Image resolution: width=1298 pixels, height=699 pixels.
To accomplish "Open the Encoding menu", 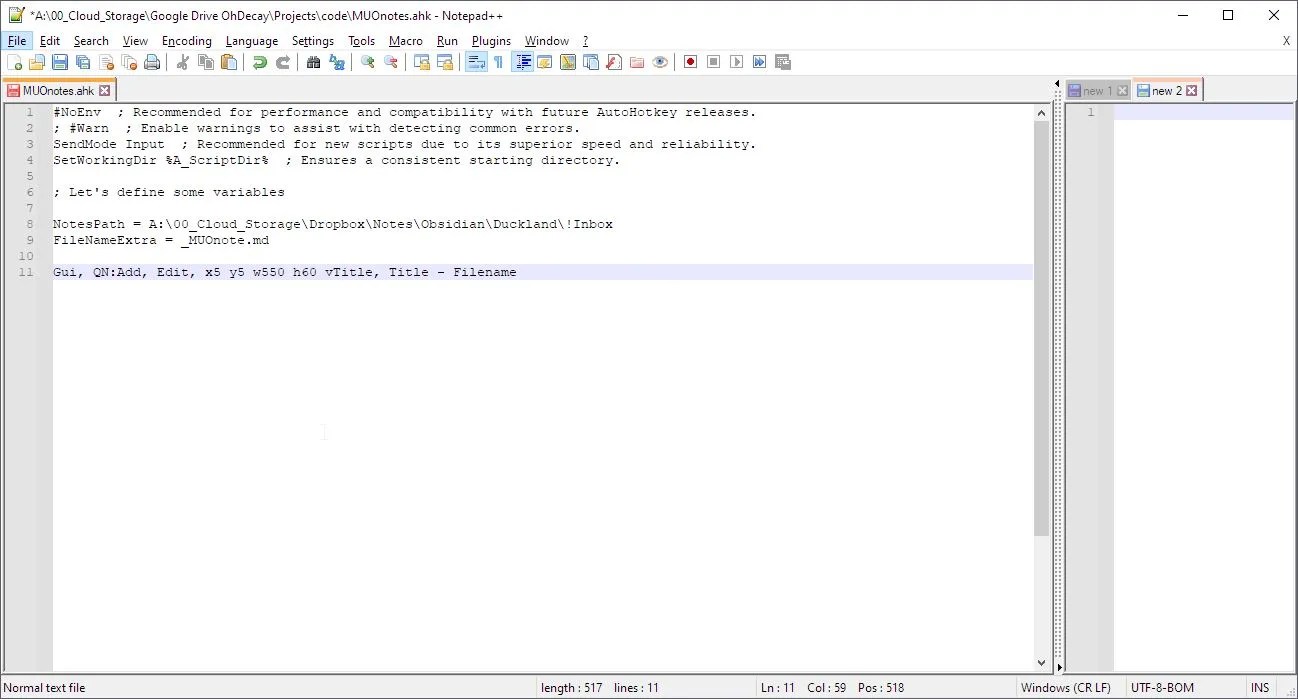I will click(186, 40).
